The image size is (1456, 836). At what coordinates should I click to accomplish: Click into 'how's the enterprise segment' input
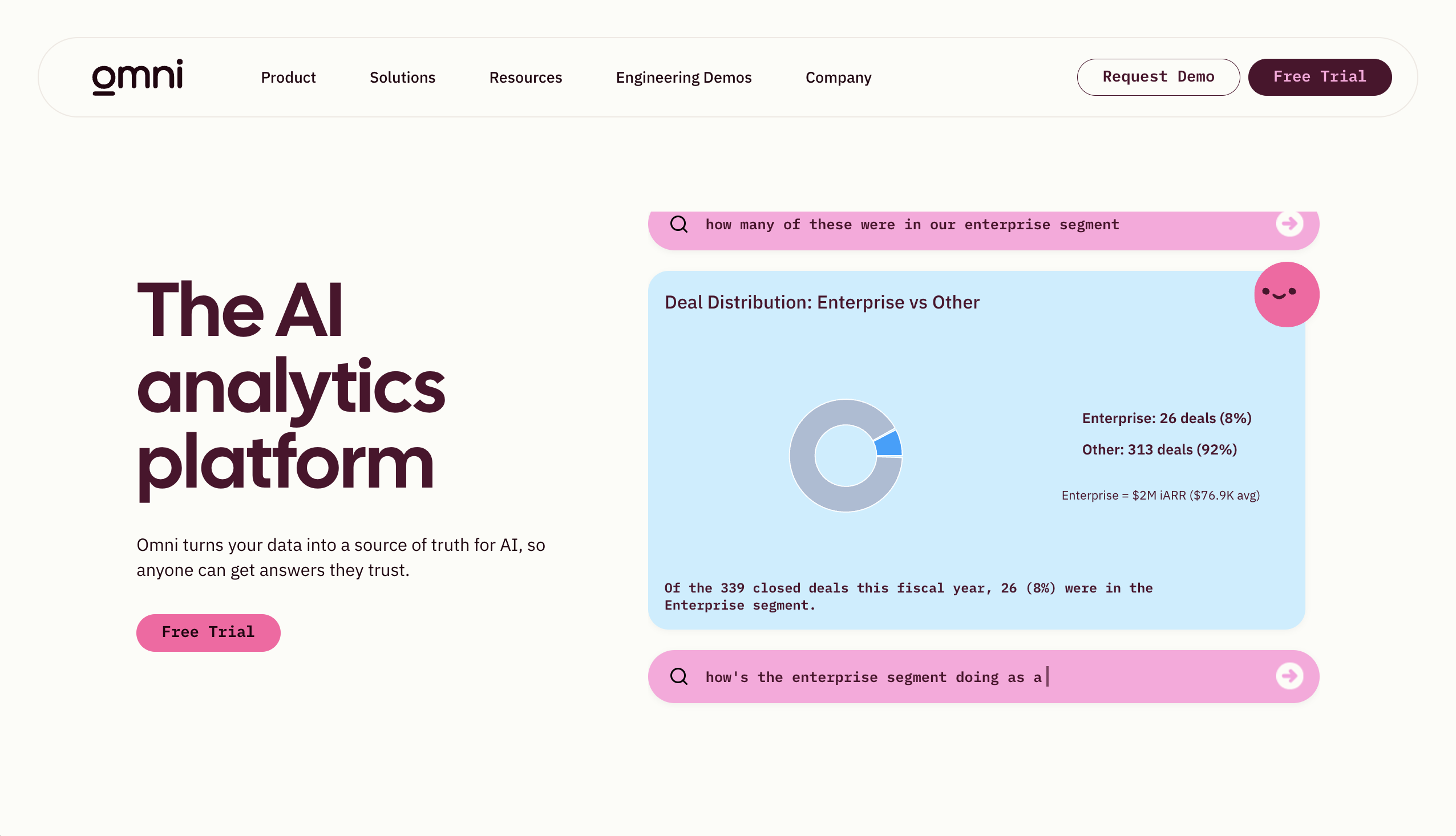click(982, 676)
